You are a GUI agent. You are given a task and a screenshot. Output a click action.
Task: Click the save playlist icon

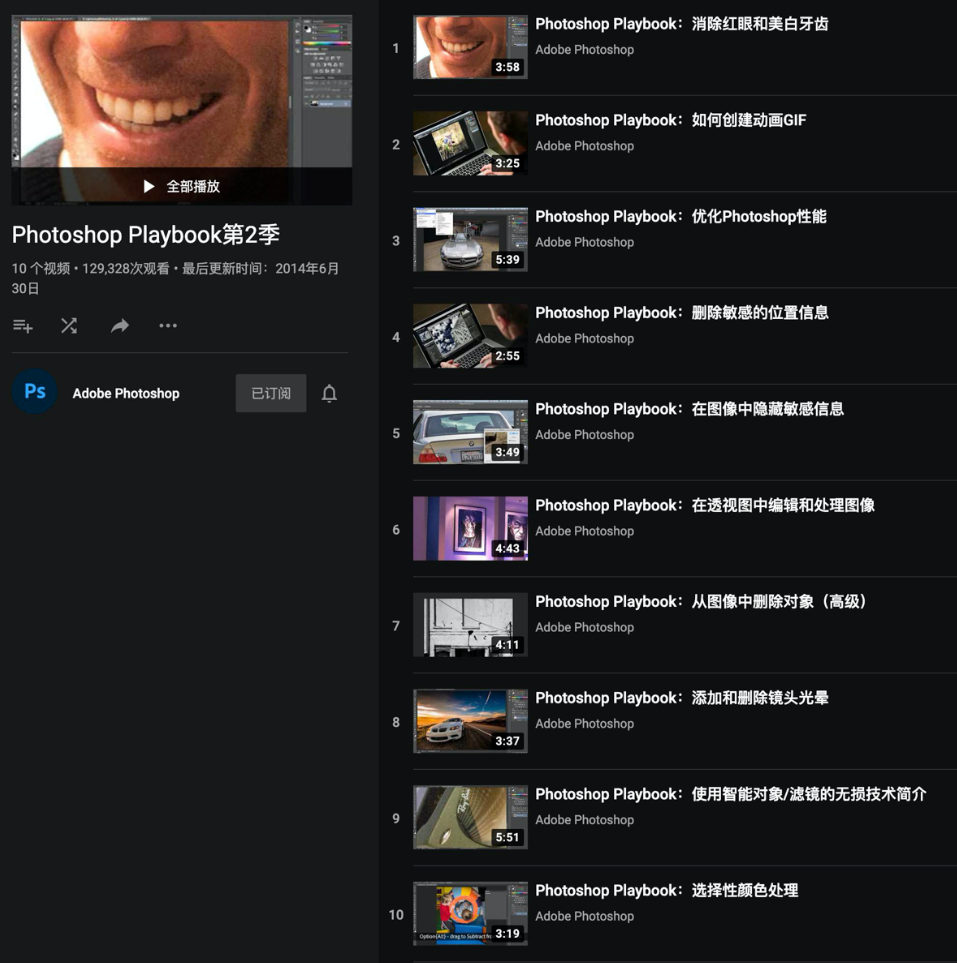pyautogui.click(x=23, y=326)
